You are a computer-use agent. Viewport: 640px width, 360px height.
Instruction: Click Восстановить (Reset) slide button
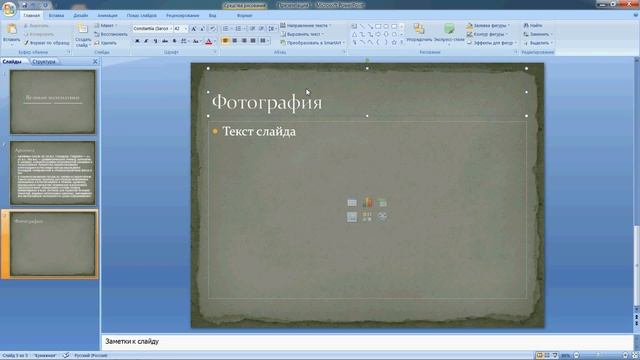point(111,34)
